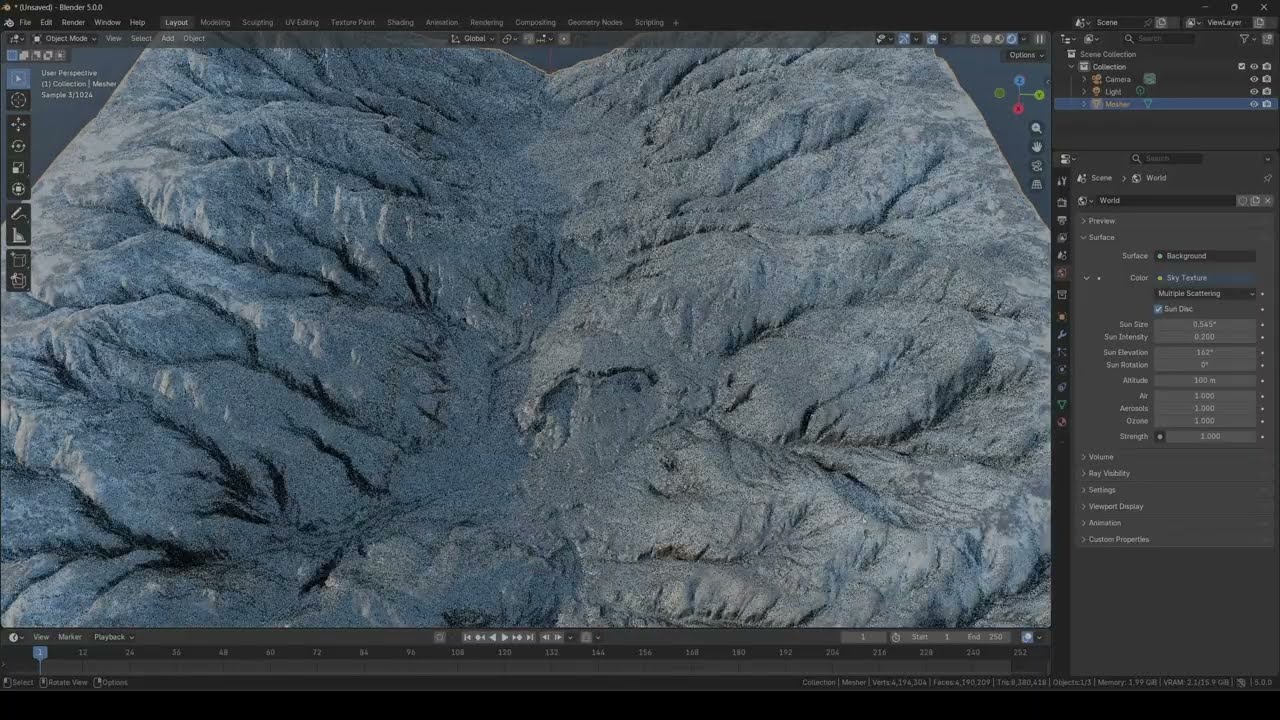Select the Annotate tool
Screen dimensions: 1280x720
[18, 214]
